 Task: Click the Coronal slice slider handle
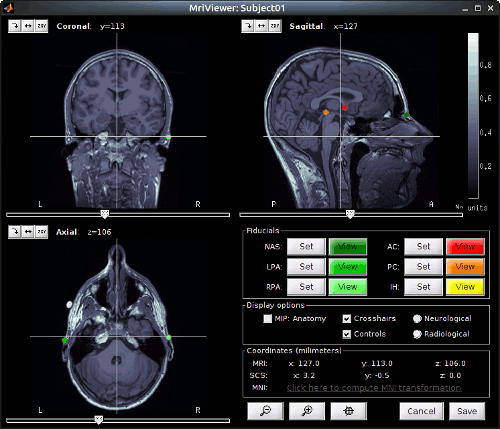[105, 214]
